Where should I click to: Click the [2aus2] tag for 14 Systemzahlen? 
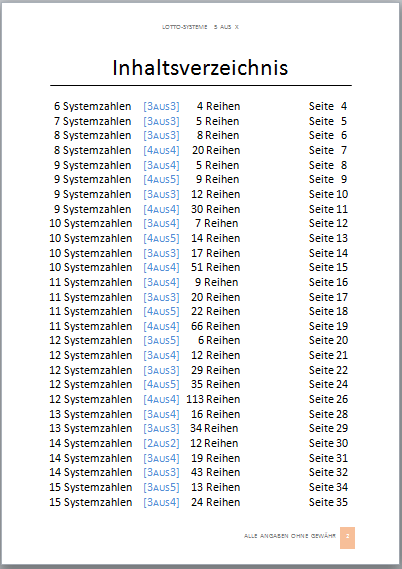(161, 443)
